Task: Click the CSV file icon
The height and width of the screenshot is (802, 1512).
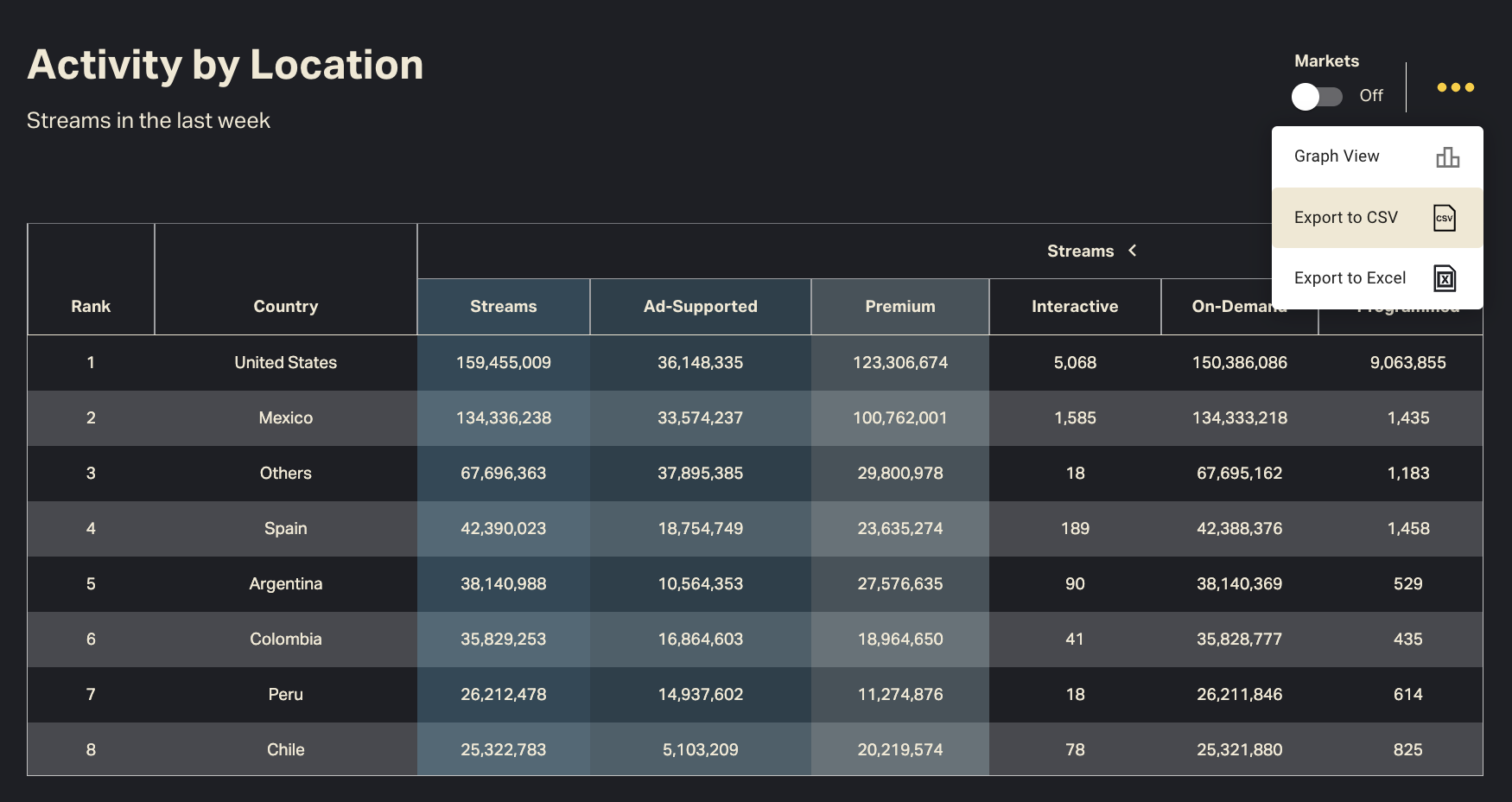Action: (x=1444, y=218)
